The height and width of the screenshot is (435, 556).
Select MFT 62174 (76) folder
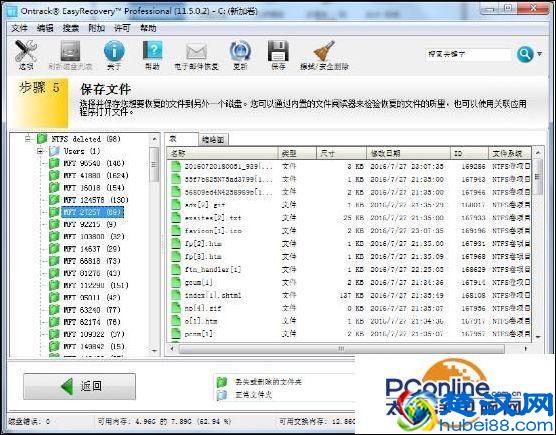pos(92,322)
